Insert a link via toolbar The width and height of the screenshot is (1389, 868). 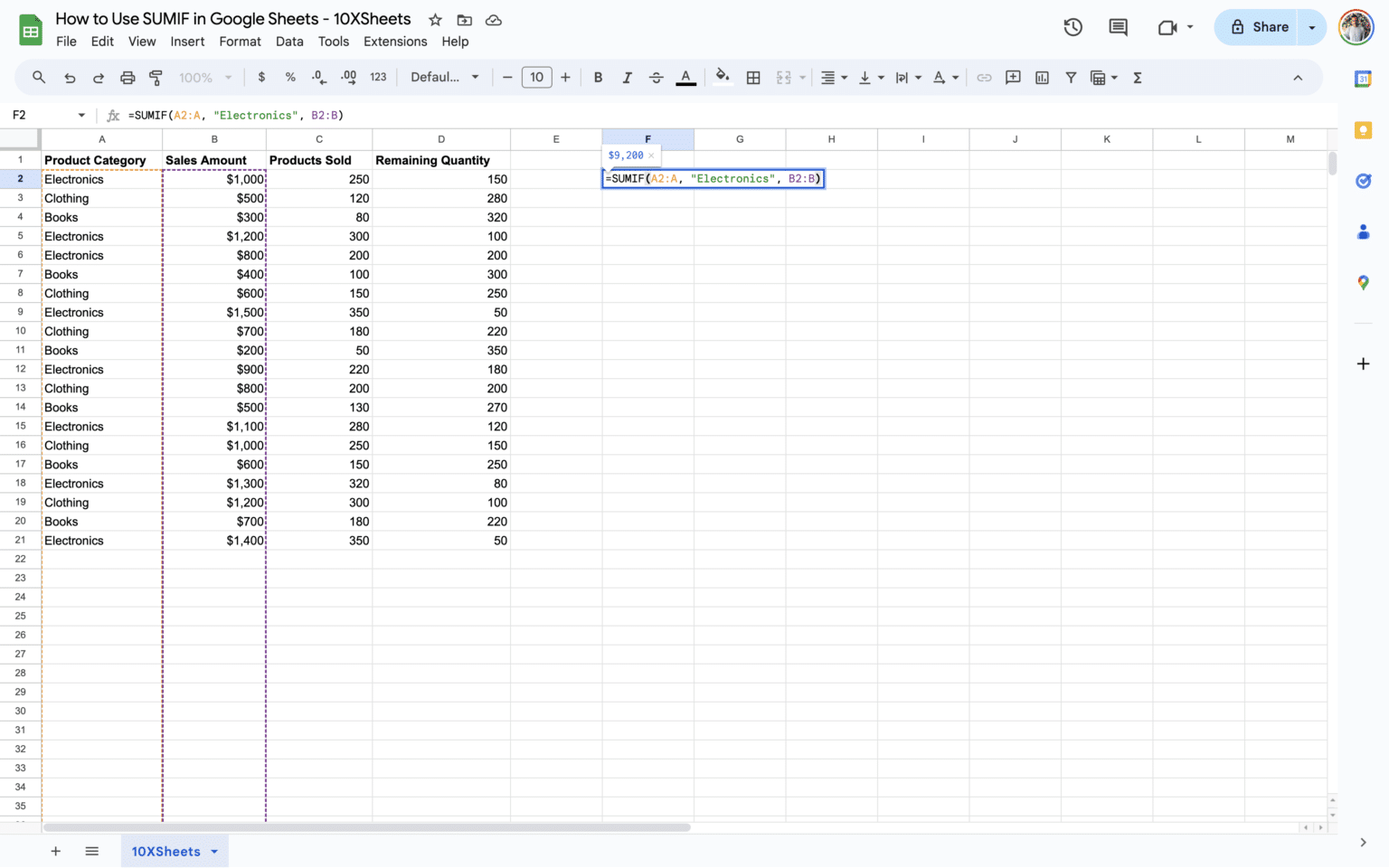(x=984, y=77)
